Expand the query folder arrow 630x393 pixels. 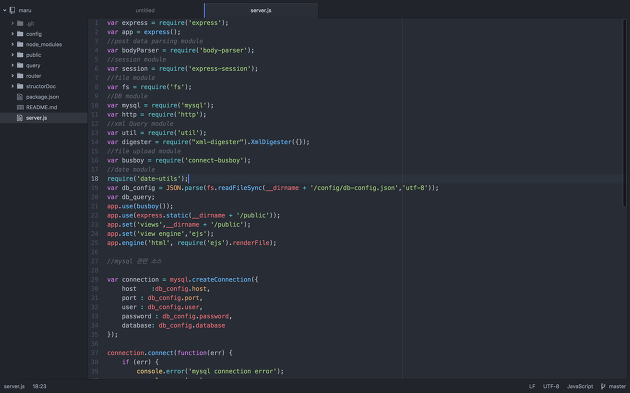coord(12,65)
